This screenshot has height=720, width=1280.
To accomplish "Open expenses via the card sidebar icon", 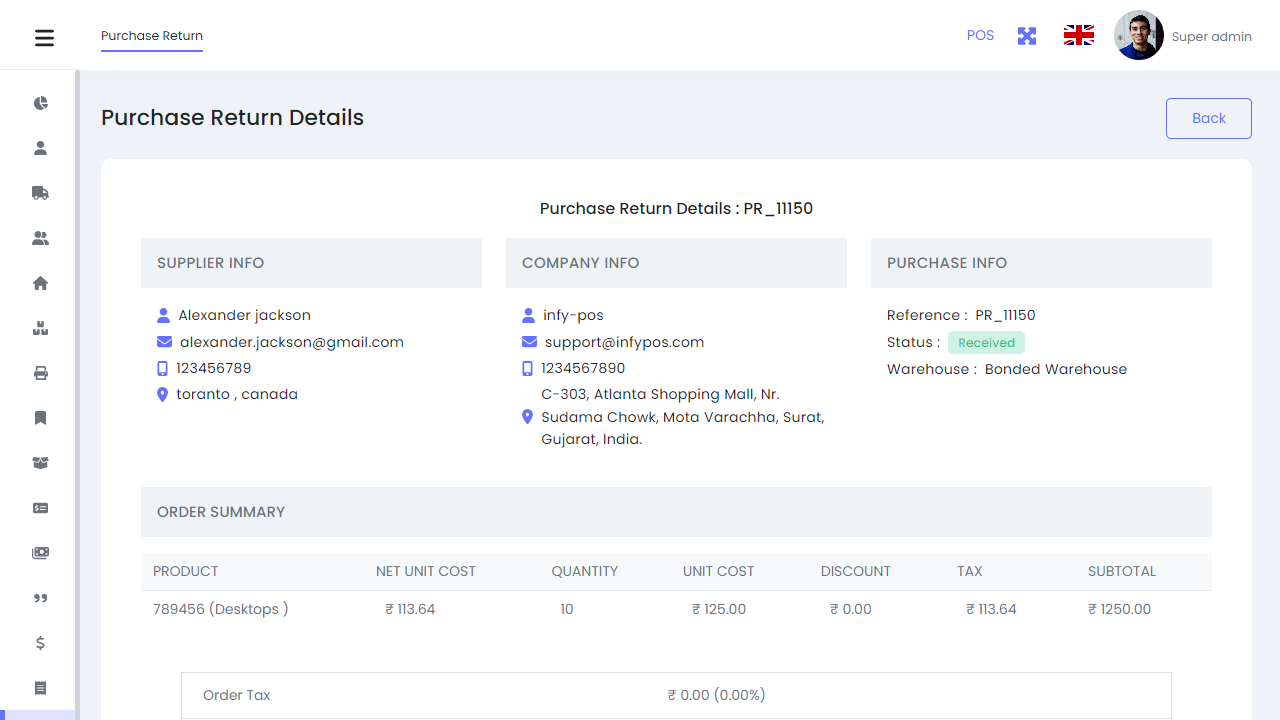I will tap(40, 508).
